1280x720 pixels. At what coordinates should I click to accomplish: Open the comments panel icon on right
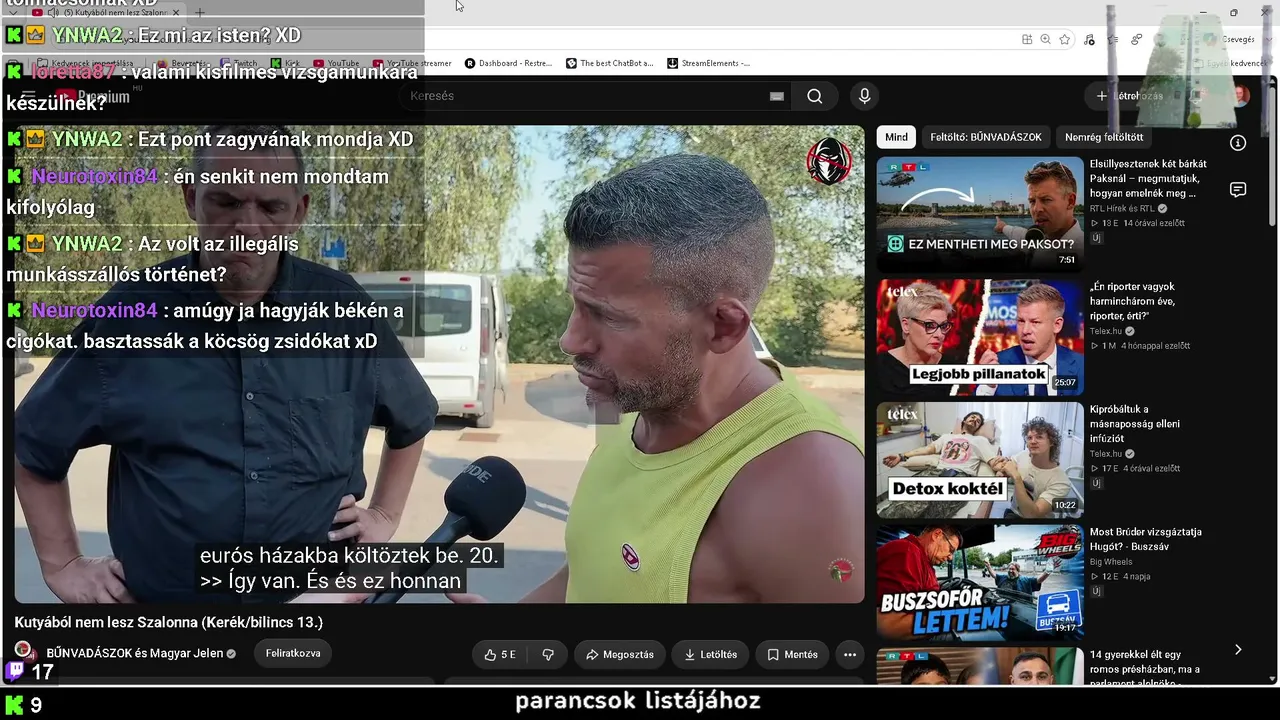click(1238, 190)
